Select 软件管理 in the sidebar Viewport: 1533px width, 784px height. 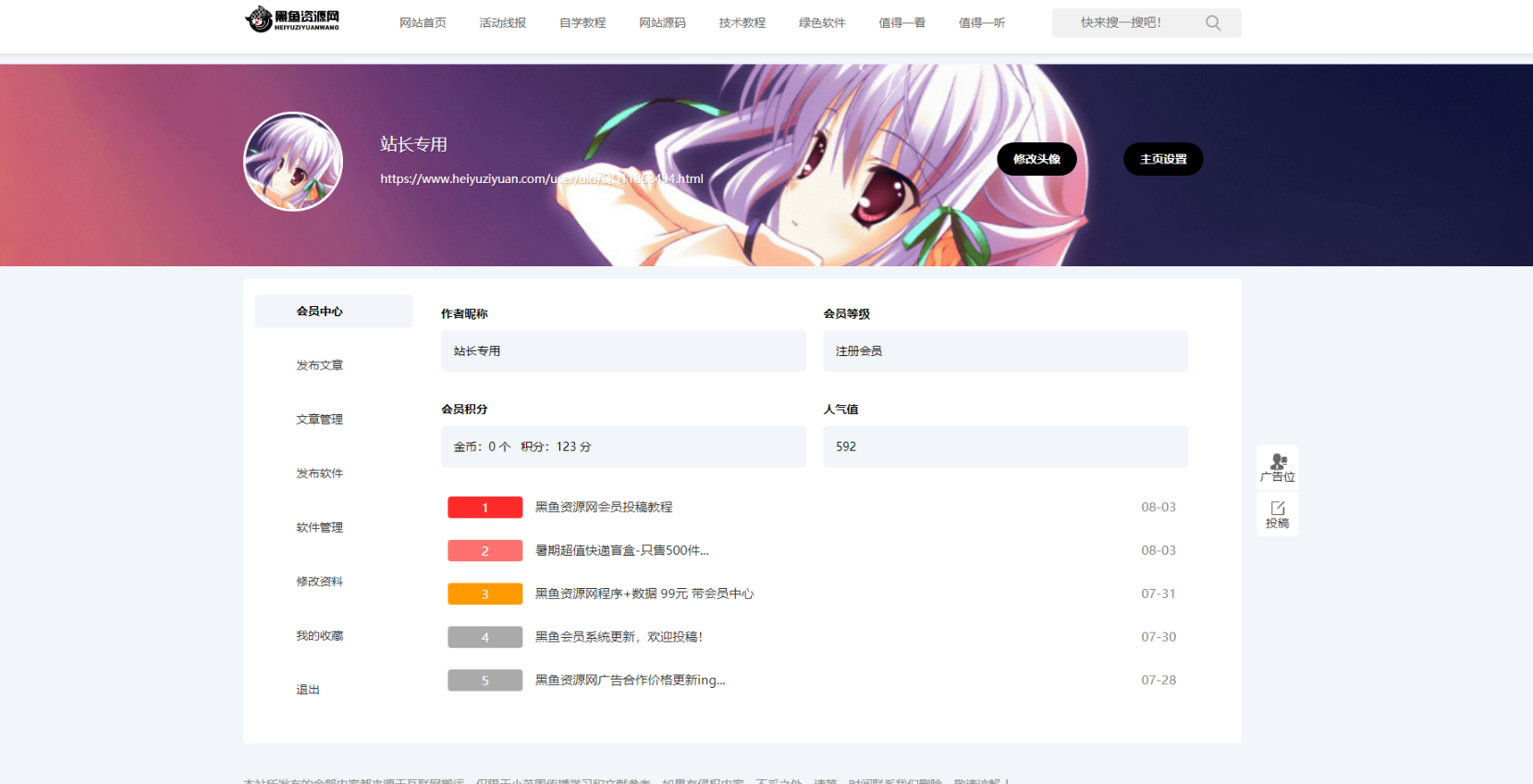click(x=320, y=528)
